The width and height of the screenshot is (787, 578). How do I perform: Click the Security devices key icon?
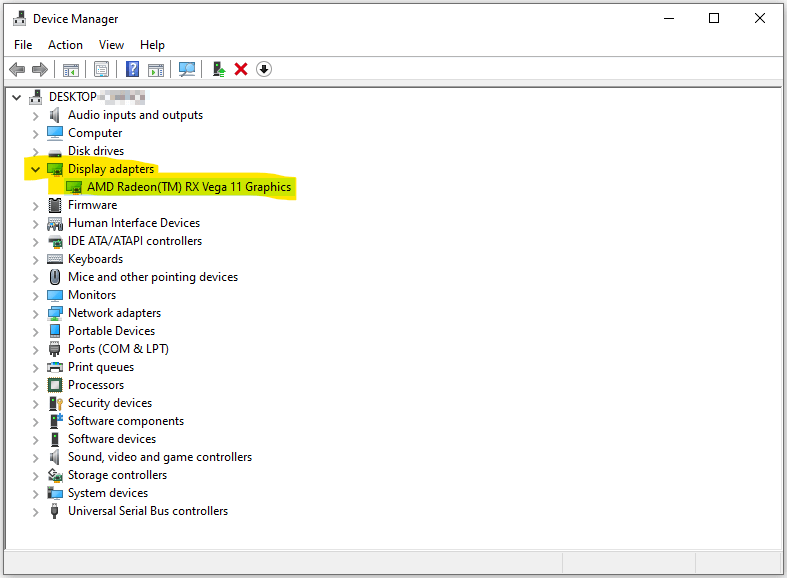click(x=55, y=403)
